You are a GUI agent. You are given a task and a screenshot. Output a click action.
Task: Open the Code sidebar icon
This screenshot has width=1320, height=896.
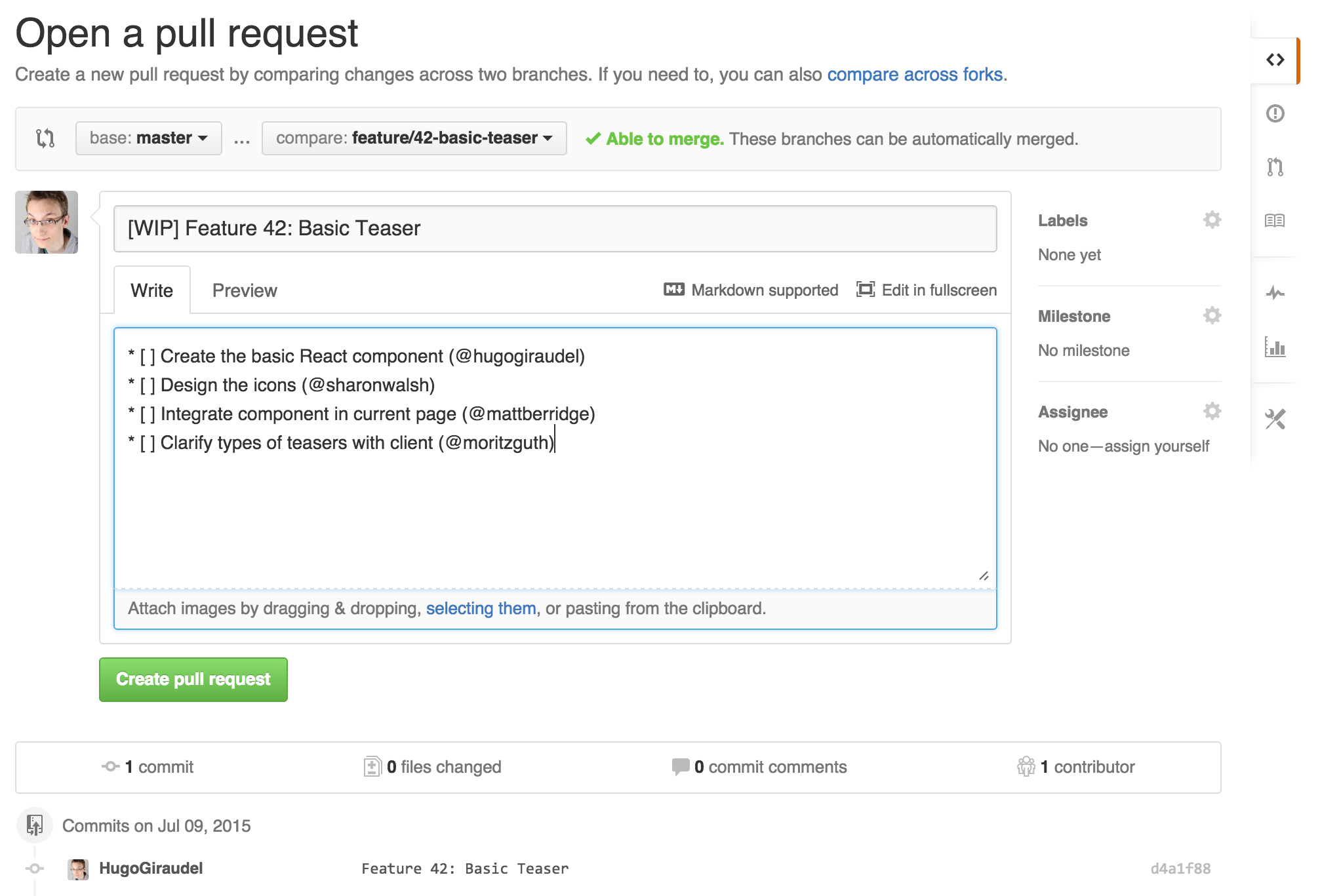point(1275,60)
